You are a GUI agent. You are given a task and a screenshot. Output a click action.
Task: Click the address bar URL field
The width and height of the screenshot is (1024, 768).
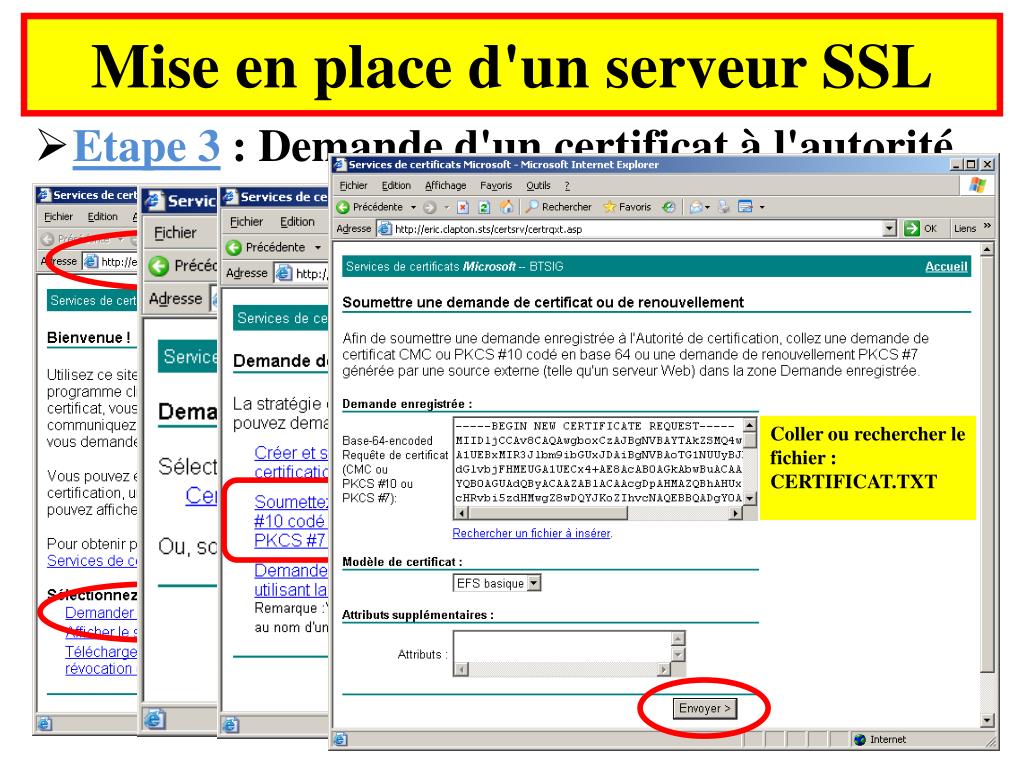click(x=637, y=229)
